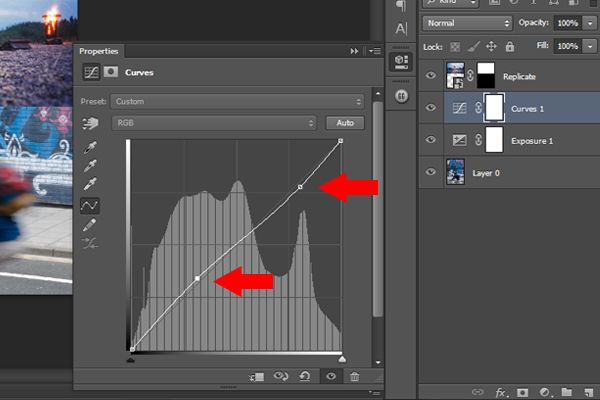Click the Auto button
This screenshot has height=400, width=600.
point(345,123)
